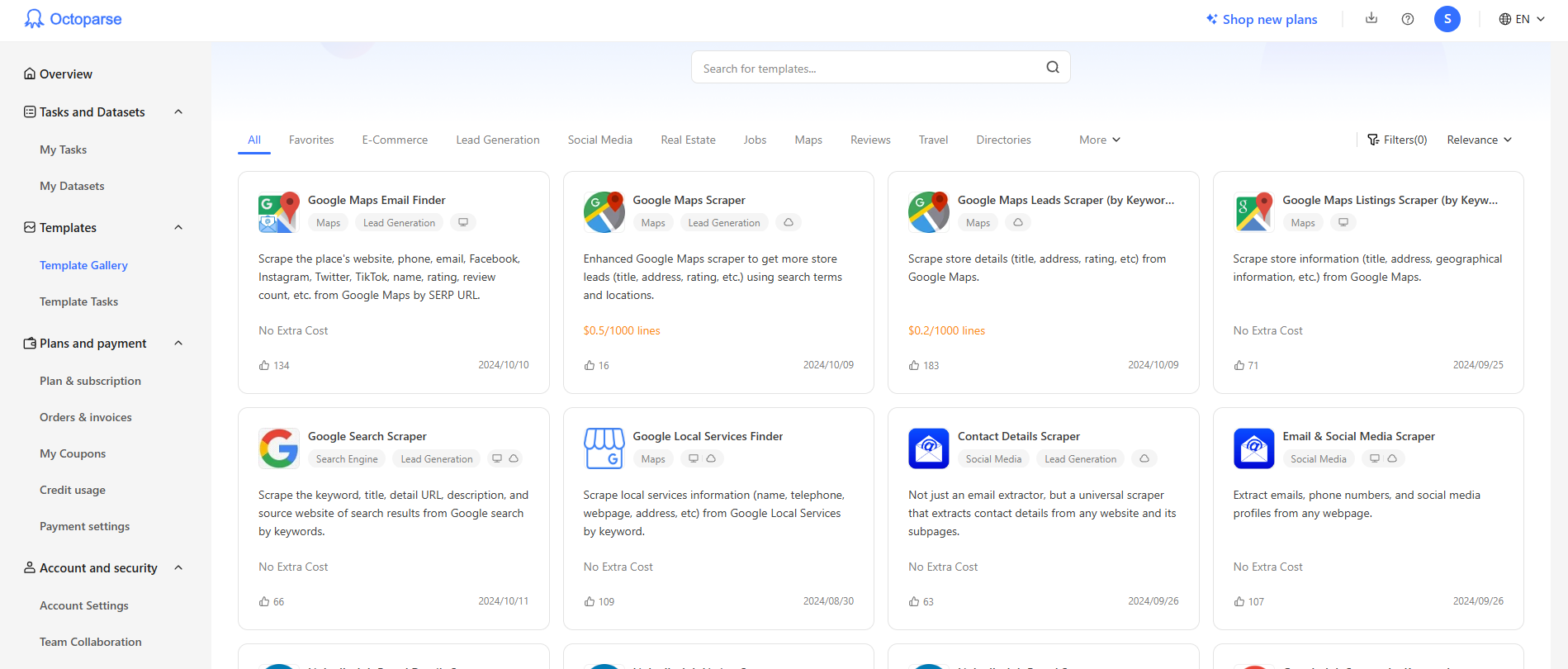Click the Filters(0) button
This screenshot has height=669, width=1568.
click(x=1397, y=140)
